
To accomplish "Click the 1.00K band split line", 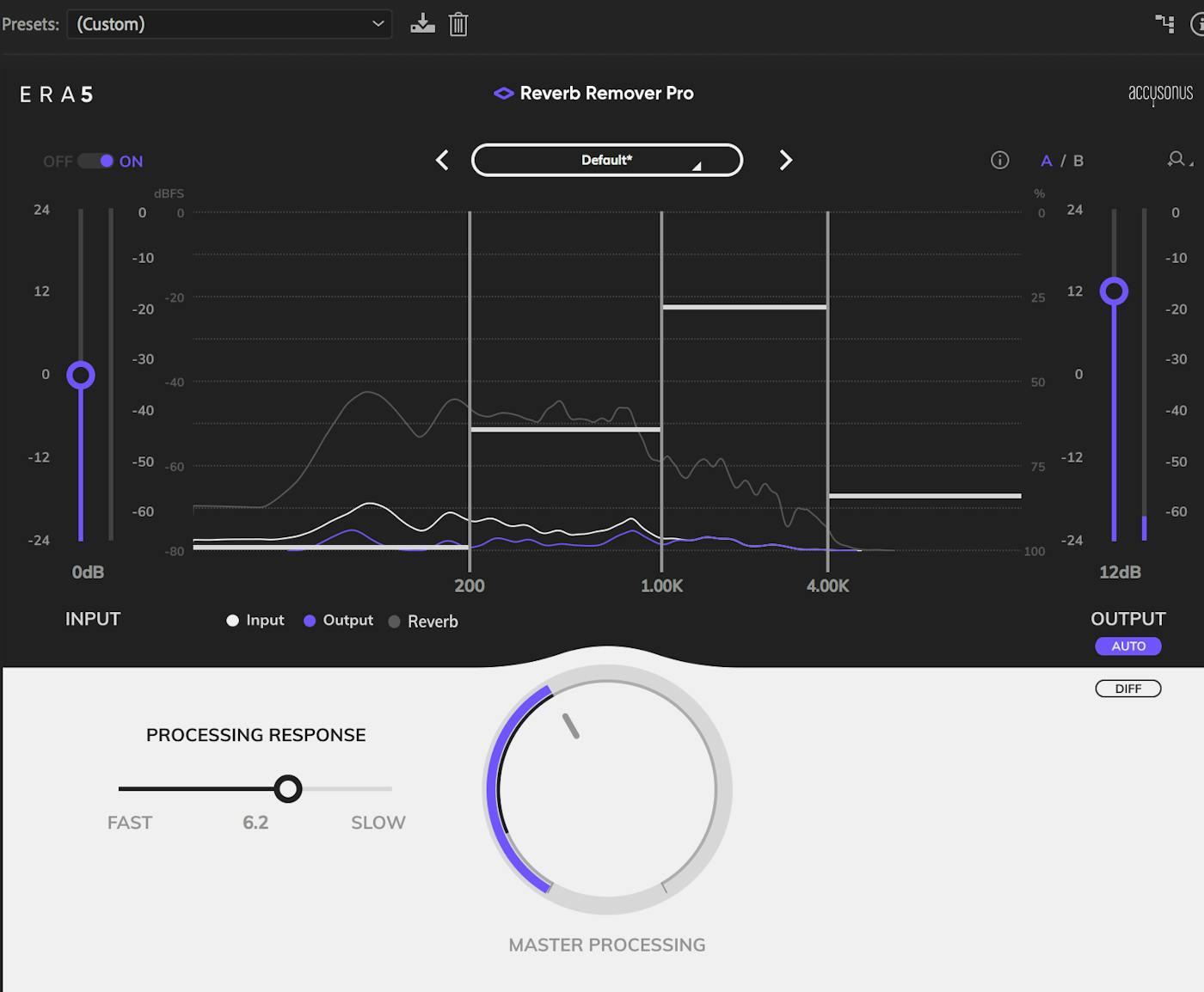I will click(661, 391).
